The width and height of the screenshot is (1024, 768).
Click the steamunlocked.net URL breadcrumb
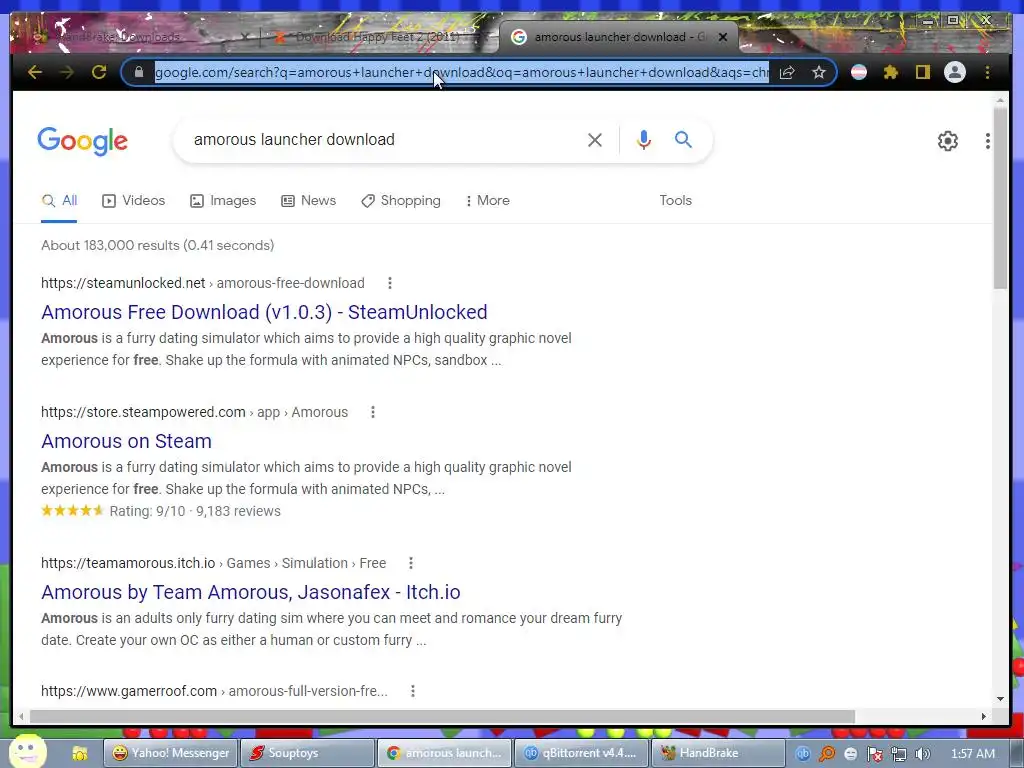pyautogui.click(x=202, y=283)
